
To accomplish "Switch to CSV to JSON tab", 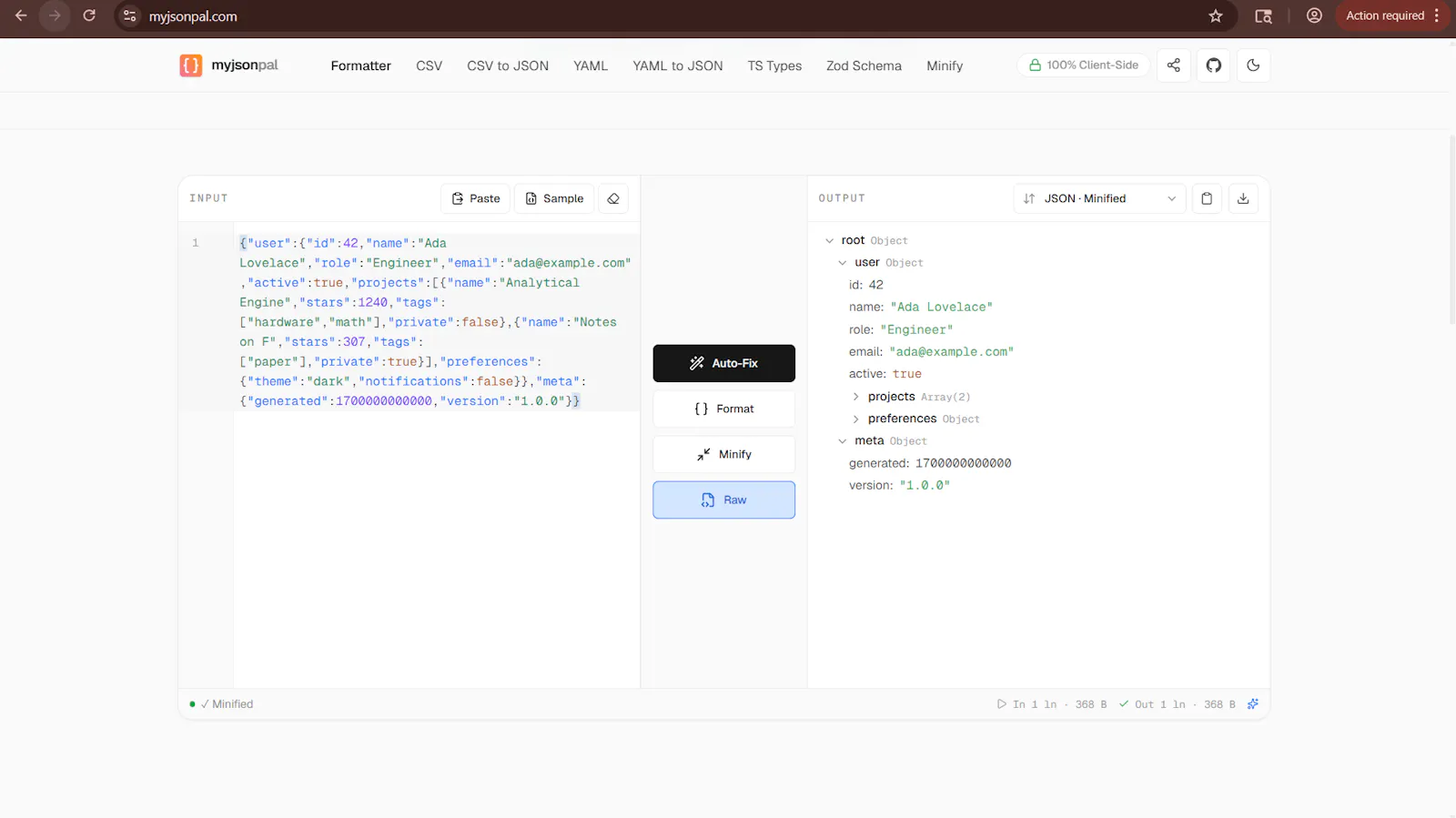I will (508, 66).
